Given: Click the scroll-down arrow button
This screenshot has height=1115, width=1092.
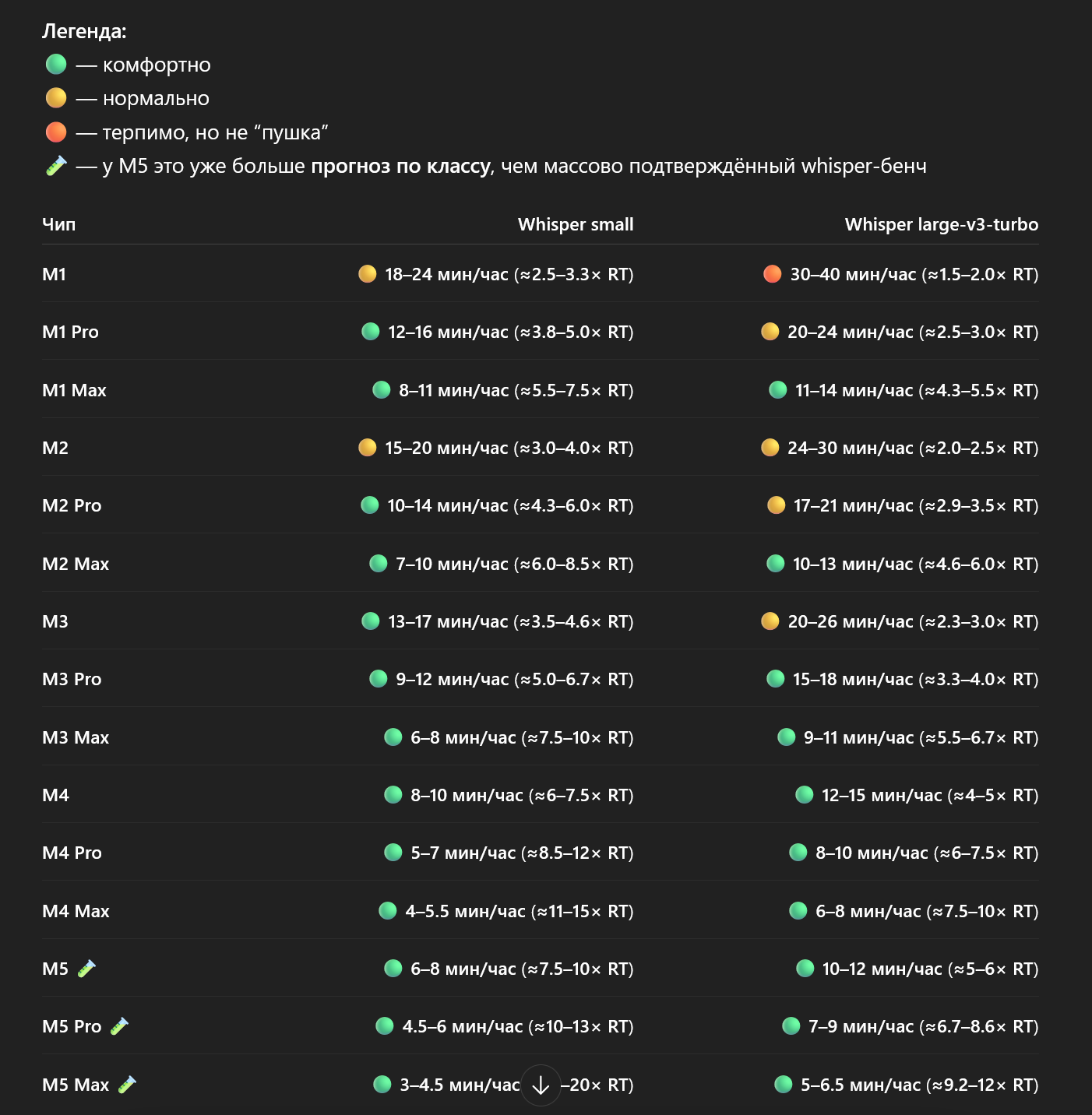Looking at the screenshot, I should point(541,1085).
